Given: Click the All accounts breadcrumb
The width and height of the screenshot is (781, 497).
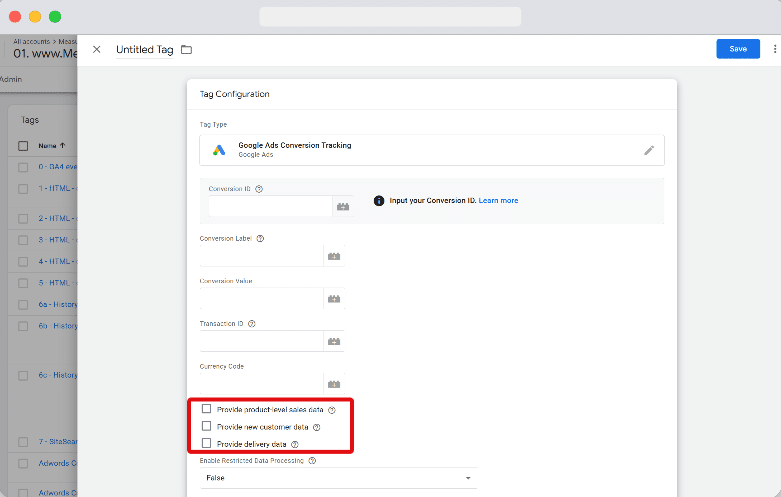Looking at the screenshot, I should pos(31,41).
